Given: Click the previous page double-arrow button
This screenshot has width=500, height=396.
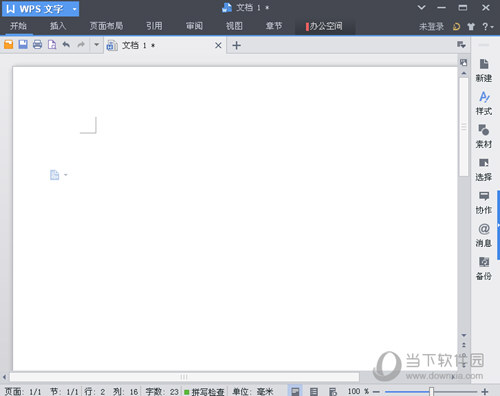Looking at the screenshot, I should tap(464, 345).
